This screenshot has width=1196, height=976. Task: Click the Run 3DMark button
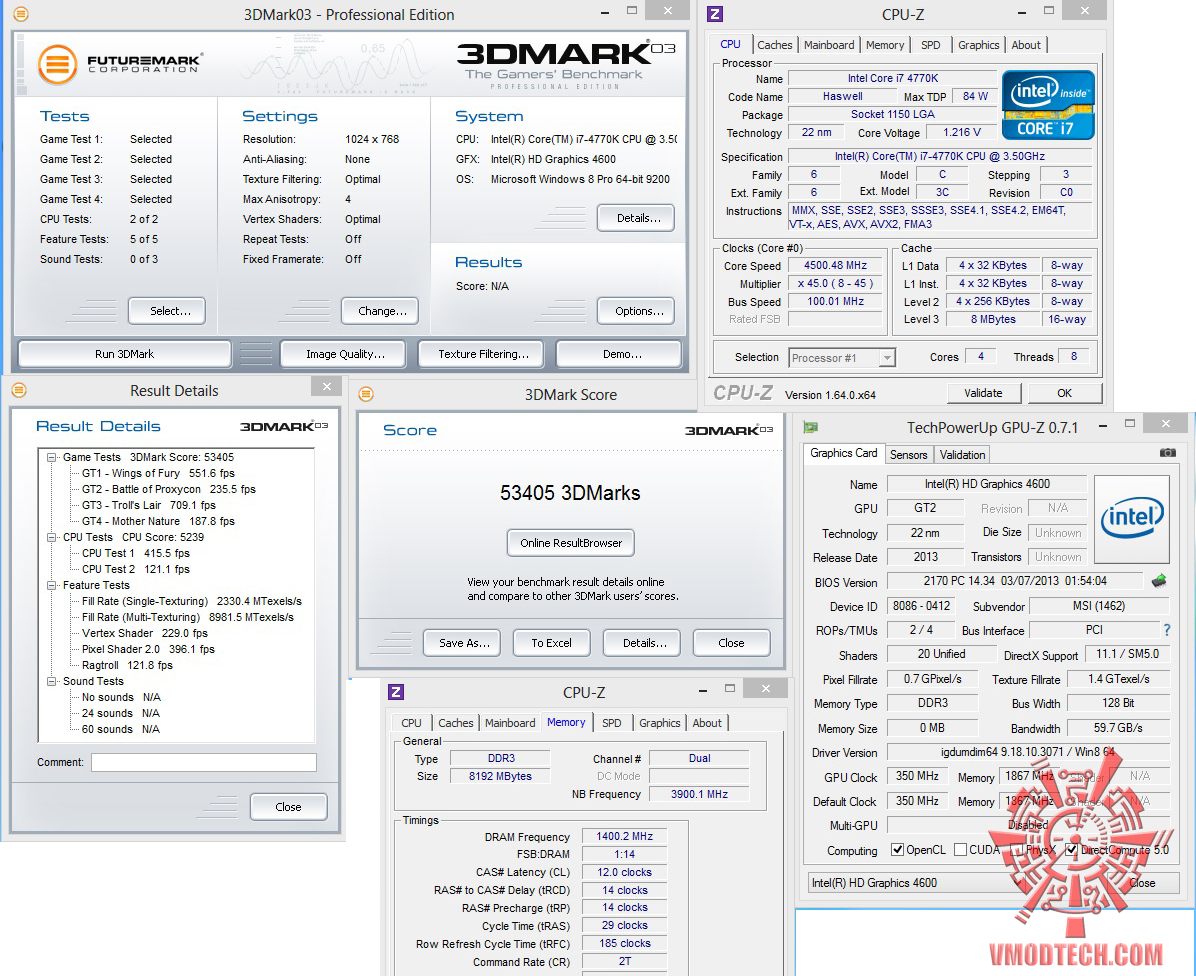point(124,354)
